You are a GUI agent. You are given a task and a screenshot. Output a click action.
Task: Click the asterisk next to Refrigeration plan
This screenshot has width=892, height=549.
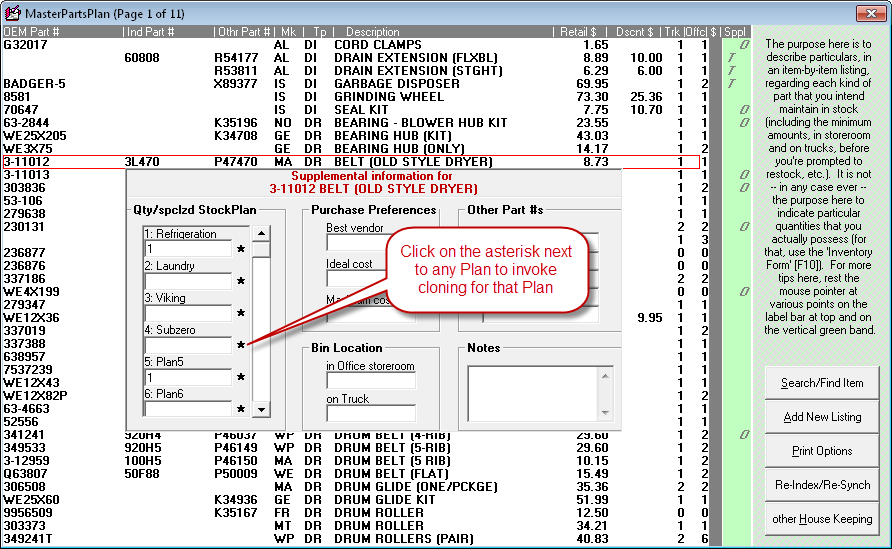[x=240, y=250]
